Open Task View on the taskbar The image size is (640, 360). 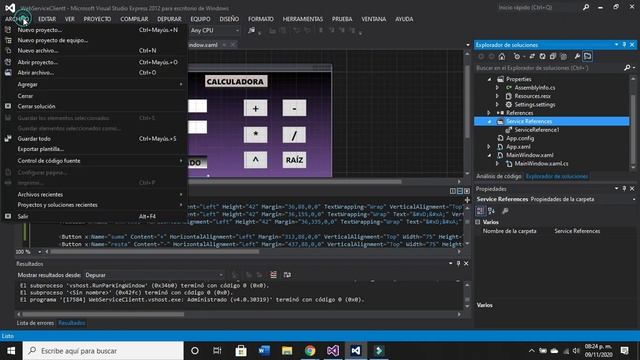tap(217, 351)
